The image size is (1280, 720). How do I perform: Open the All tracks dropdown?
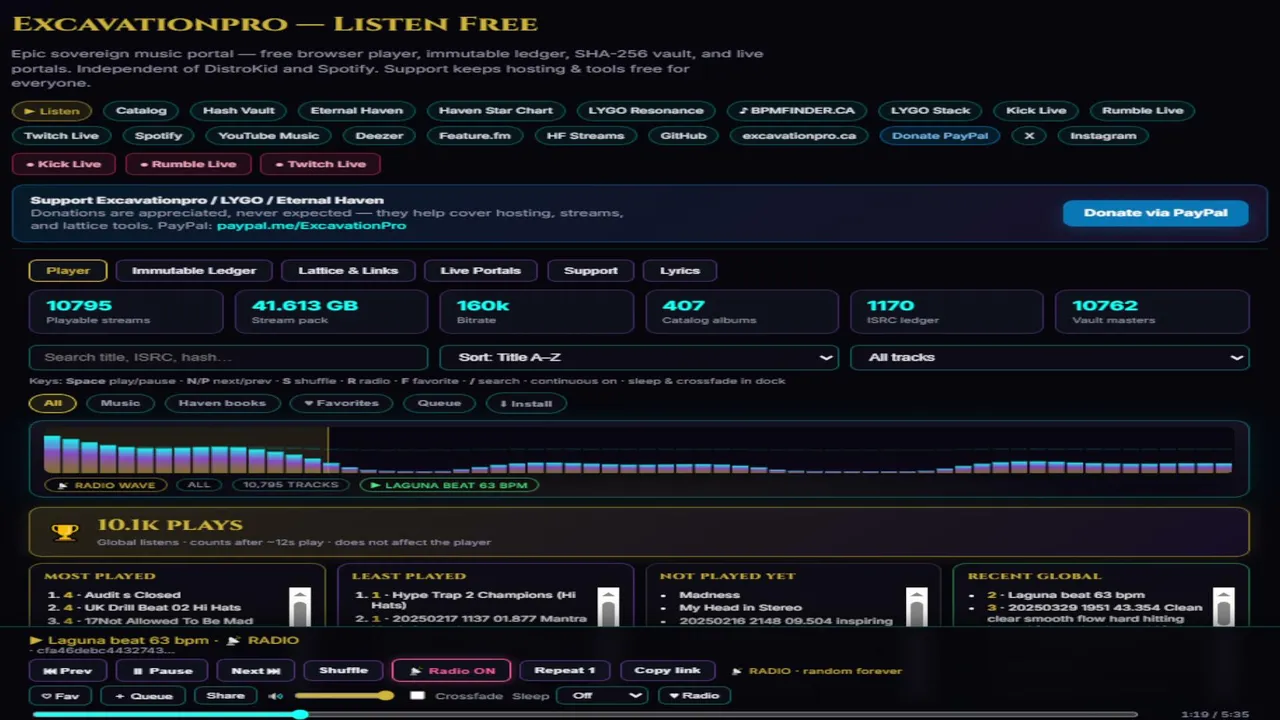[x=1049, y=357]
